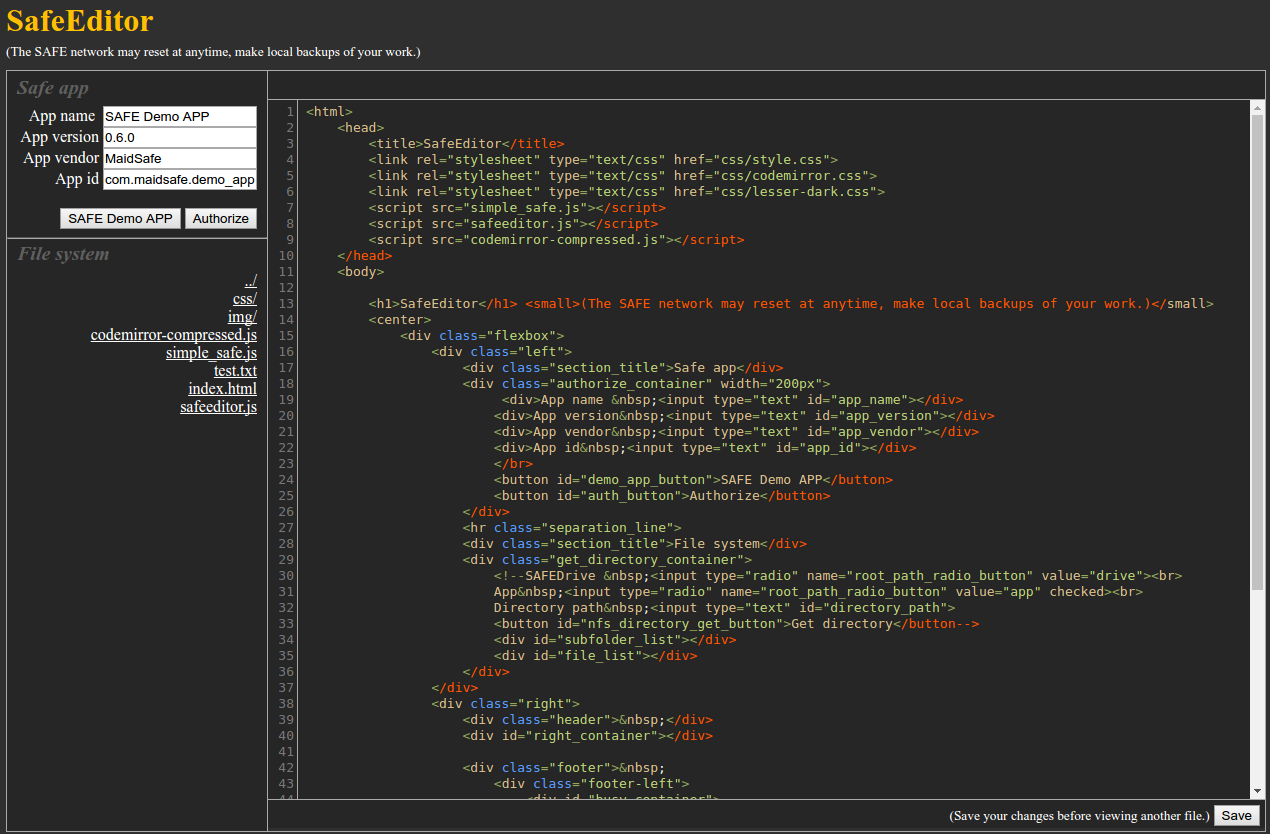Image resolution: width=1270 pixels, height=834 pixels.
Task: Open the test.txt file
Action: coord(235,371)
